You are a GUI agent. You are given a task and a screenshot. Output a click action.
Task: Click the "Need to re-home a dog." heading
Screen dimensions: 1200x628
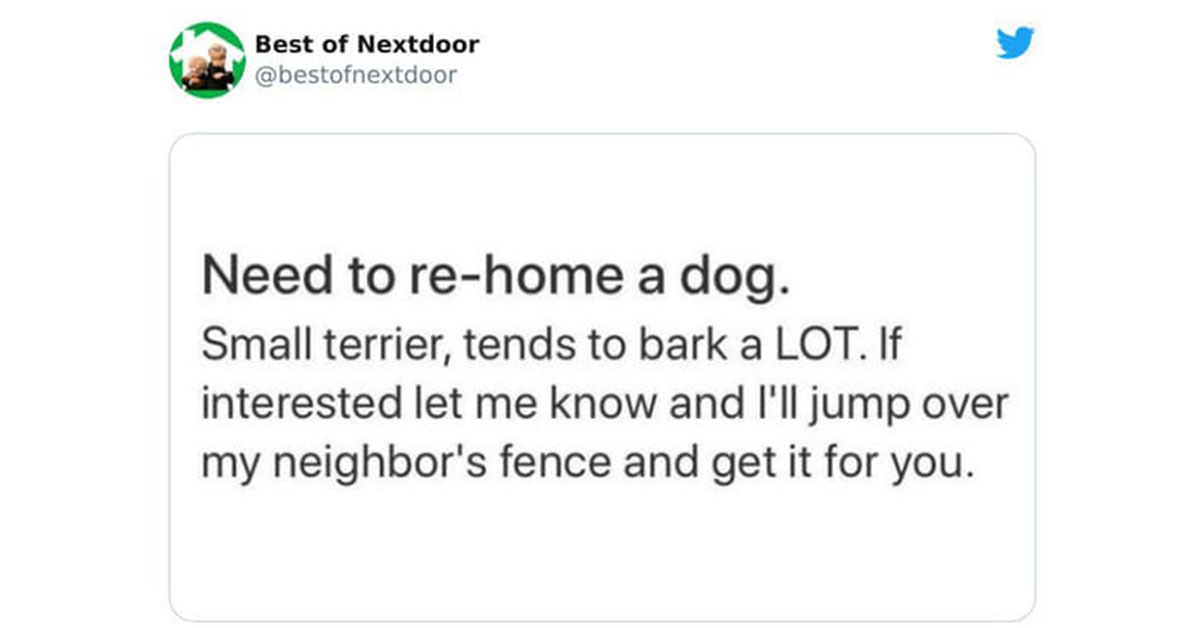(496, 279)
